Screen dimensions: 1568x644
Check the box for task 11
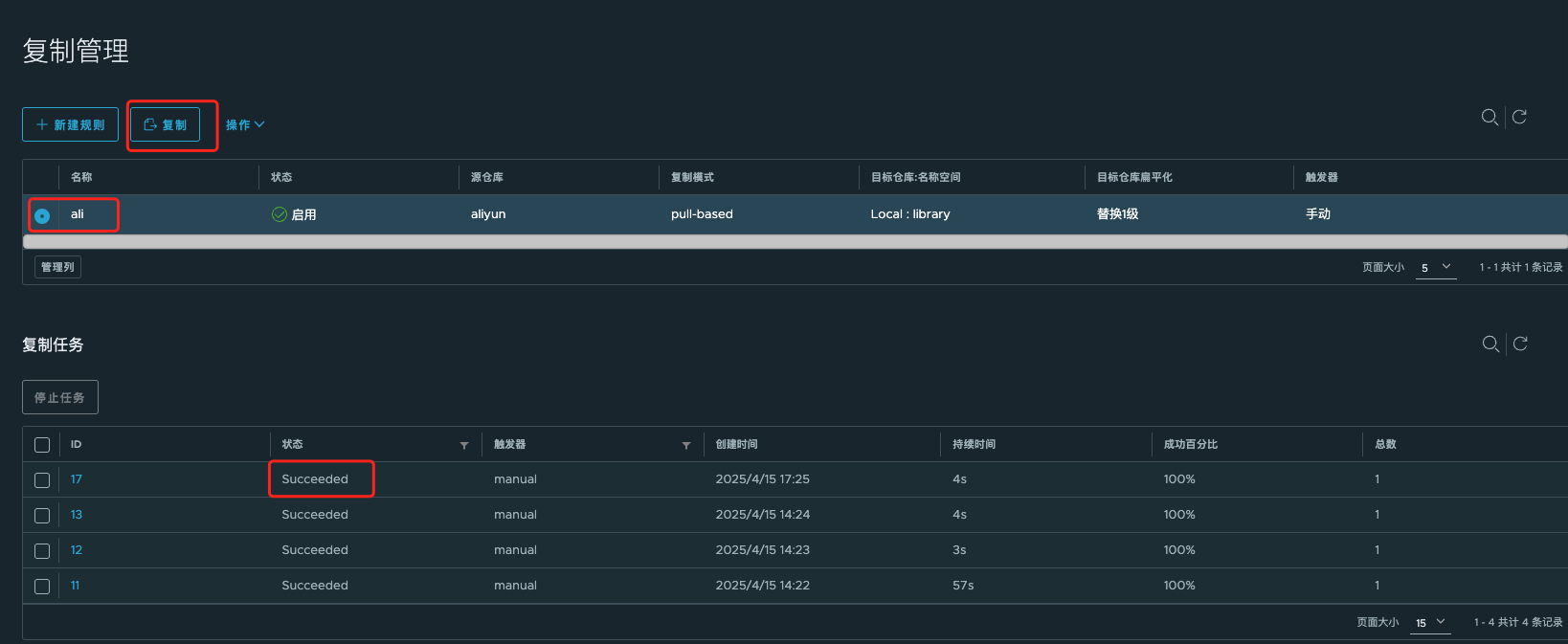(42, 587)
